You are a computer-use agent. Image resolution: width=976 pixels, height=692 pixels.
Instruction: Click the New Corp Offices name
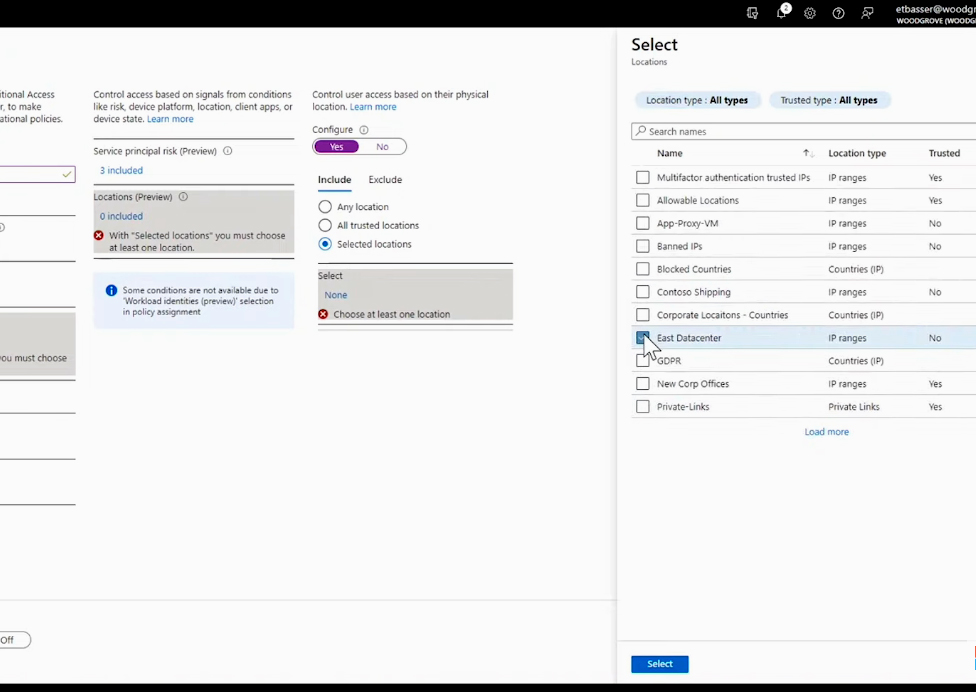(693, 383)
